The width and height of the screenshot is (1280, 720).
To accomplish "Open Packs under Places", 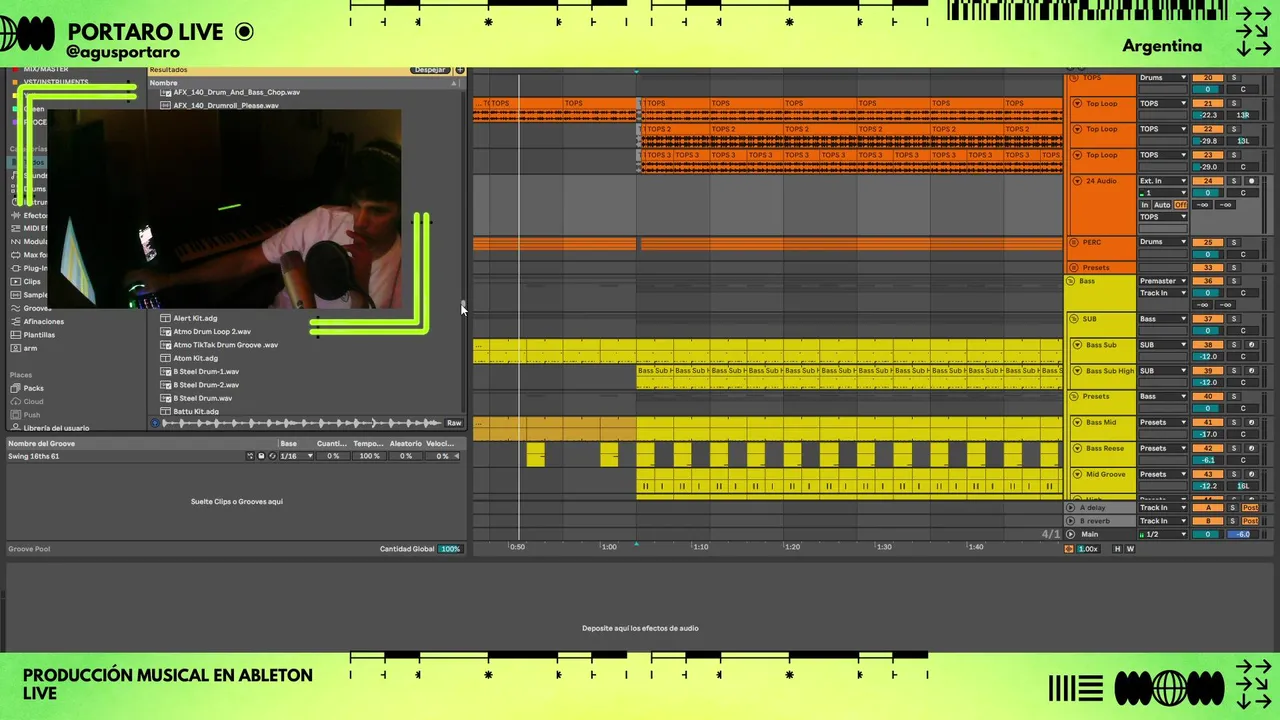I will [x=33, y=388].
